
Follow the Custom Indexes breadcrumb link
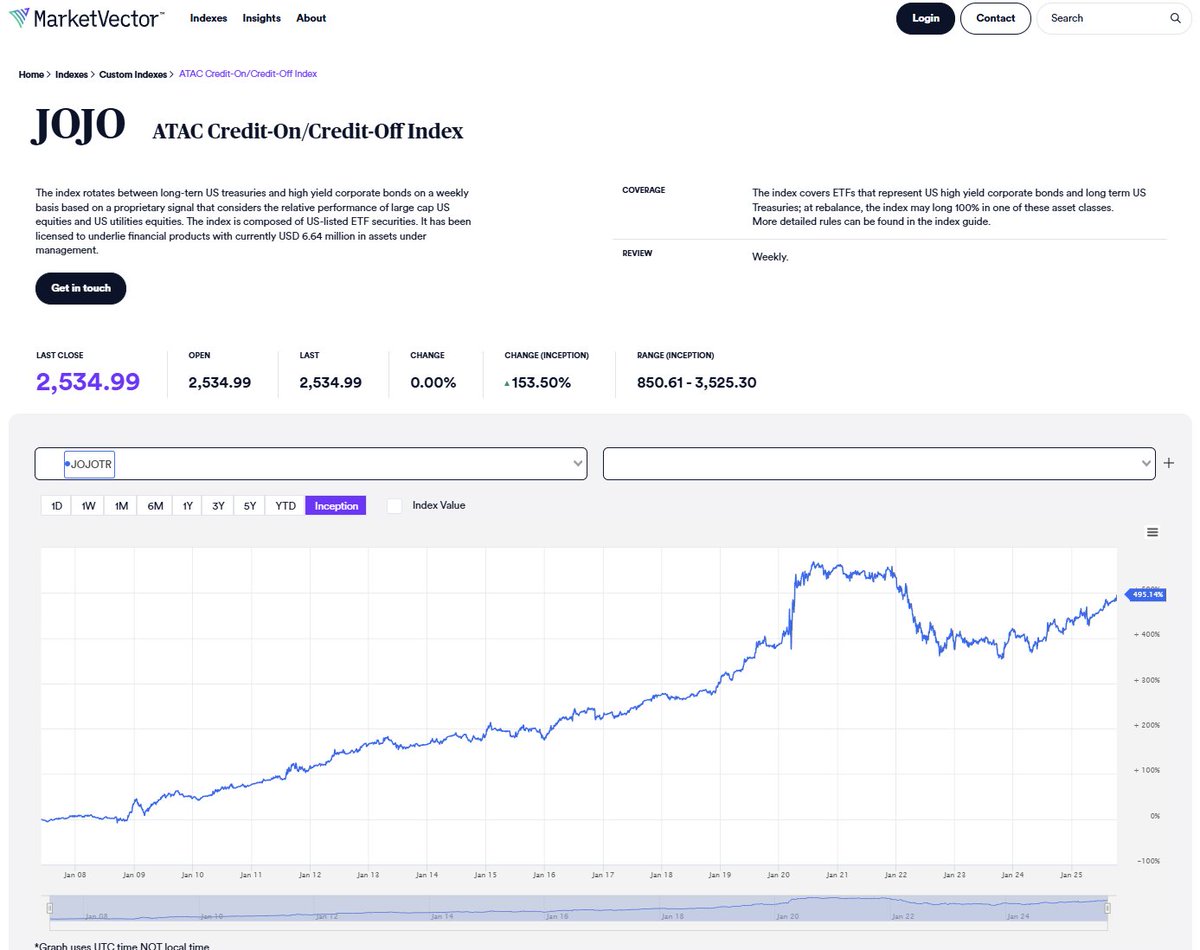click(x=133, y=74)
